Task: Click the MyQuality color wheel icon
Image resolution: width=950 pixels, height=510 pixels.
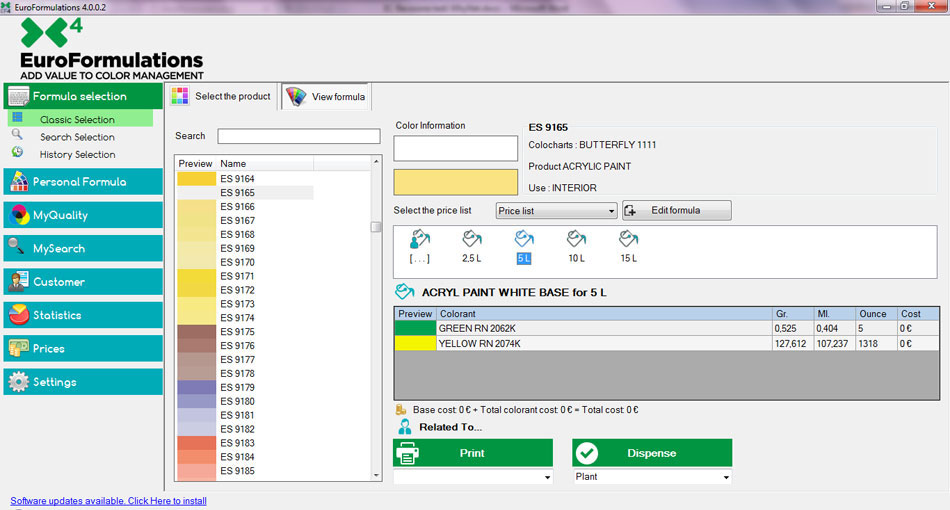Action: pos(19,214)
